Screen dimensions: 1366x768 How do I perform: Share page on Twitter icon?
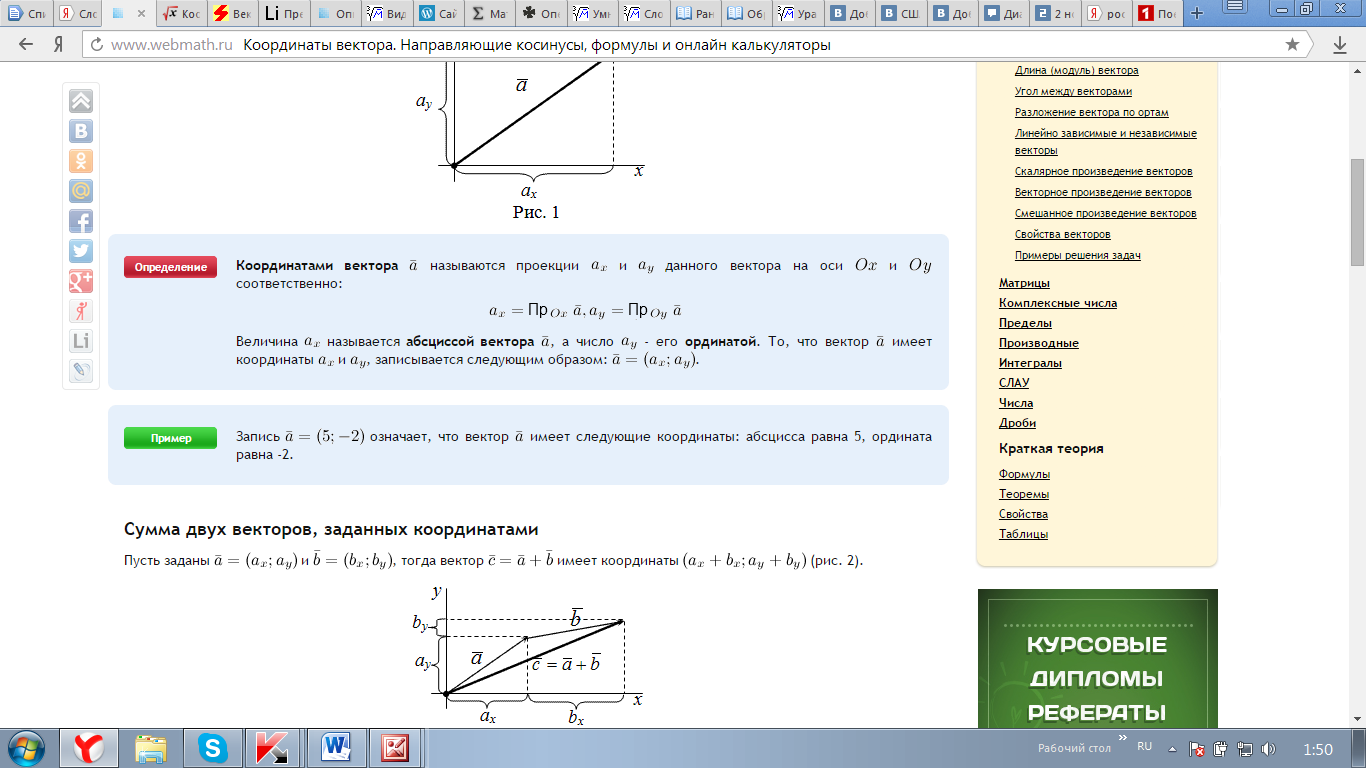pos(81,251)
